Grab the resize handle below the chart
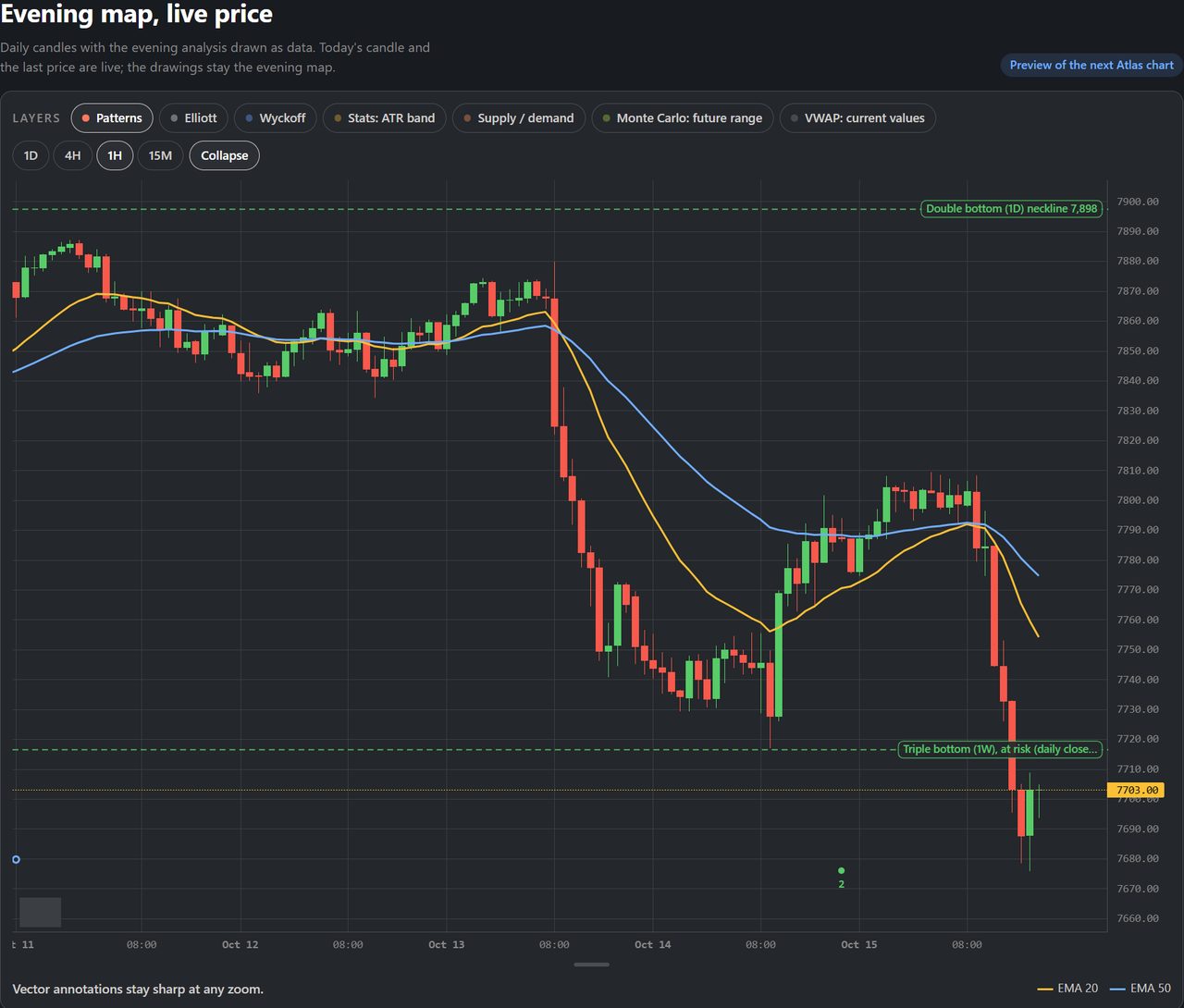Viewport: 1184px width, 1008px height. pos(591,965)
